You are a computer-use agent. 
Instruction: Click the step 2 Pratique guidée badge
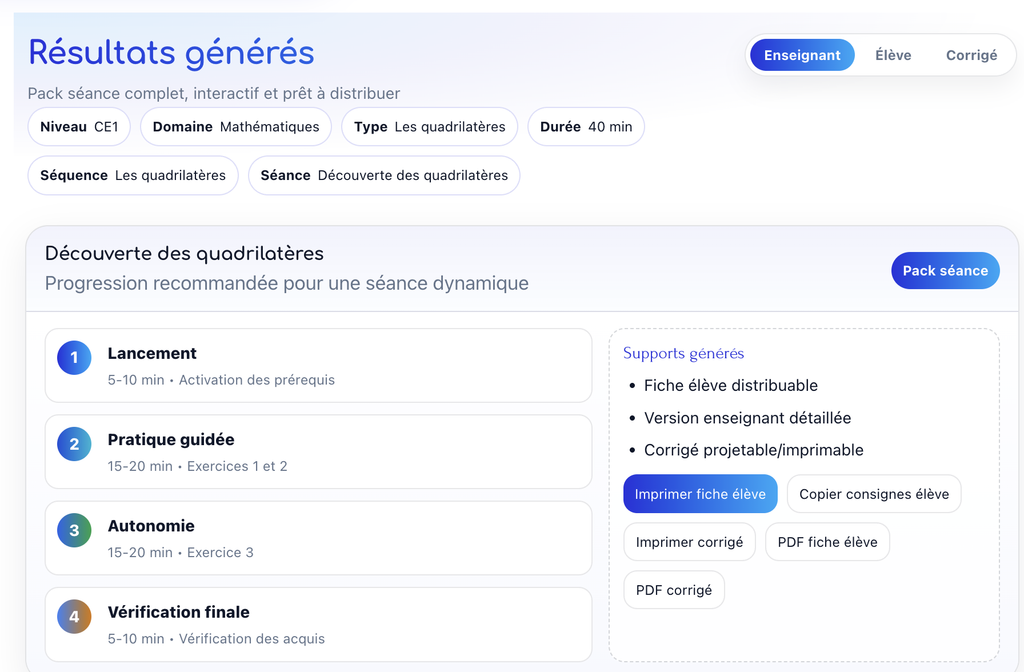74,444
